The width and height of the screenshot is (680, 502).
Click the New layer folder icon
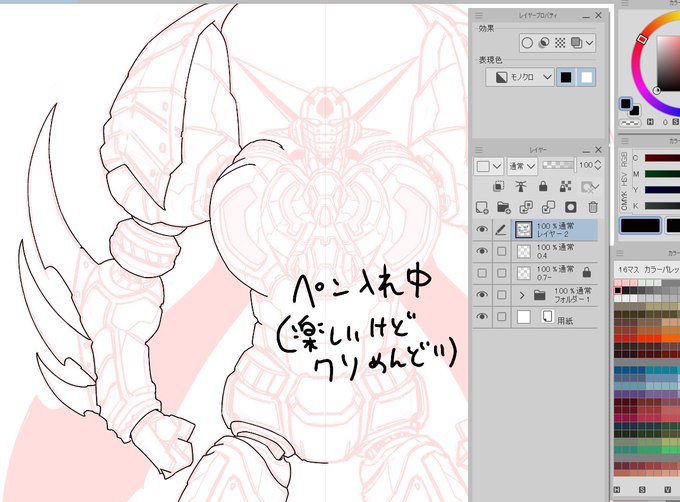click(x=503, y=208)
